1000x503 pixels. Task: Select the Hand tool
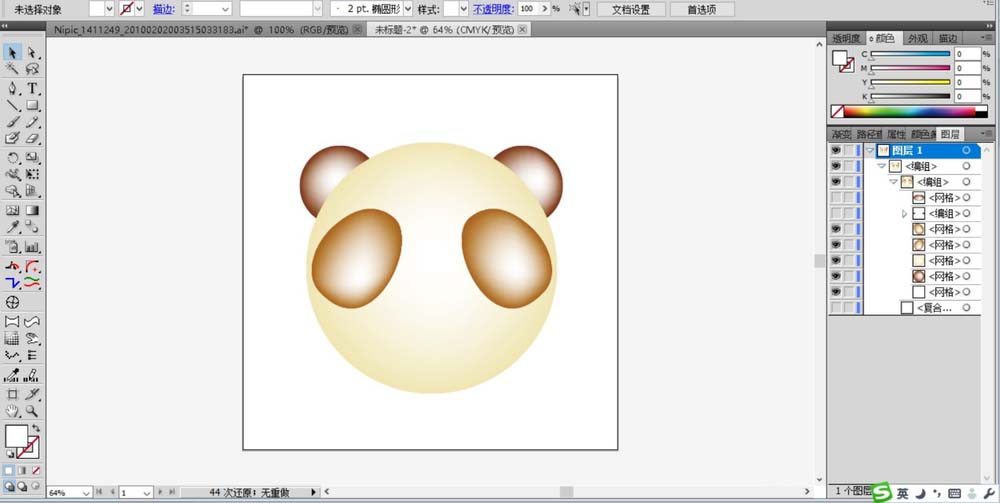pos(12,411)
